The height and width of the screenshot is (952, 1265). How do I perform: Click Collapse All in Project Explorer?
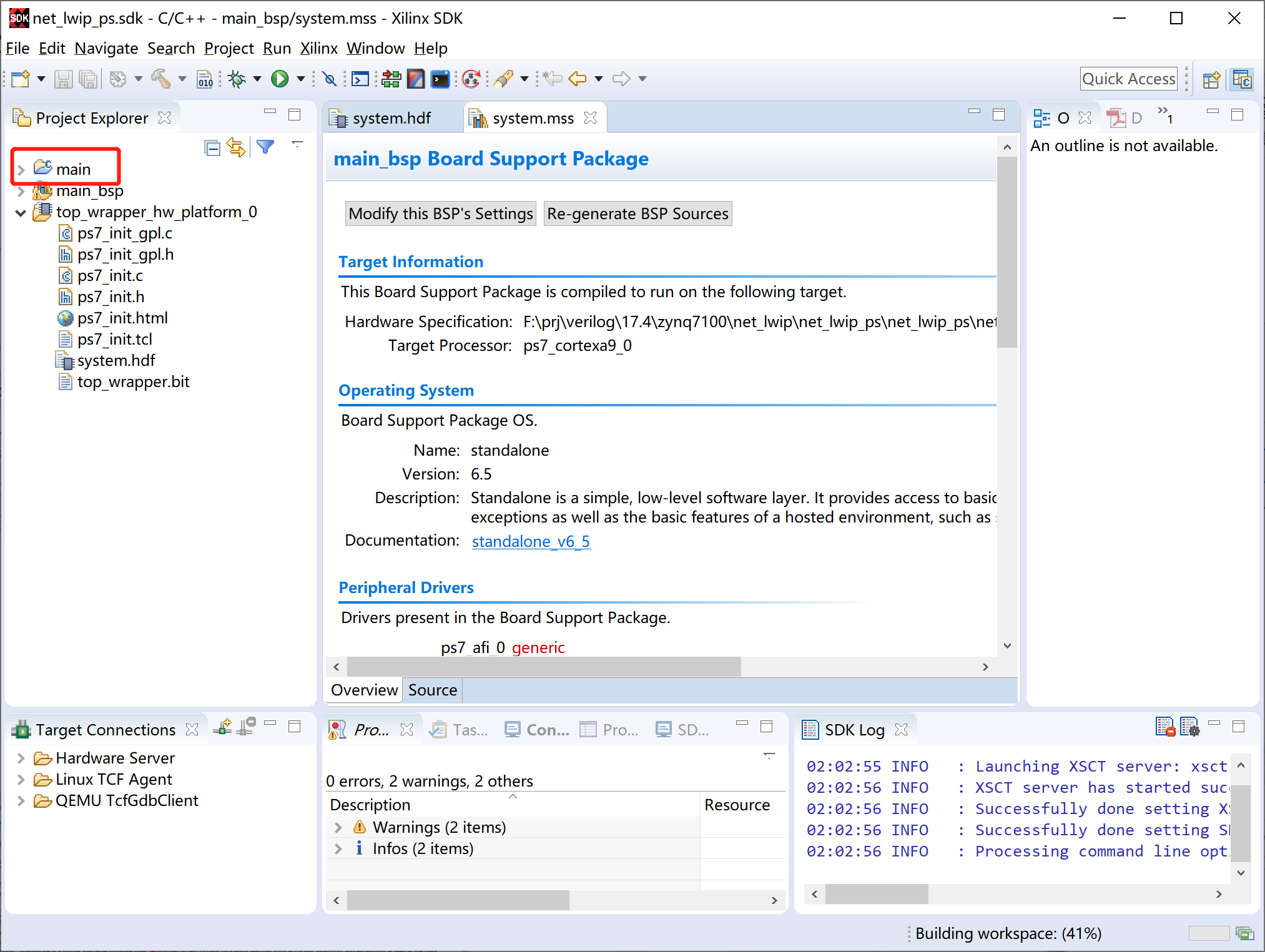(x=212, y=148)
